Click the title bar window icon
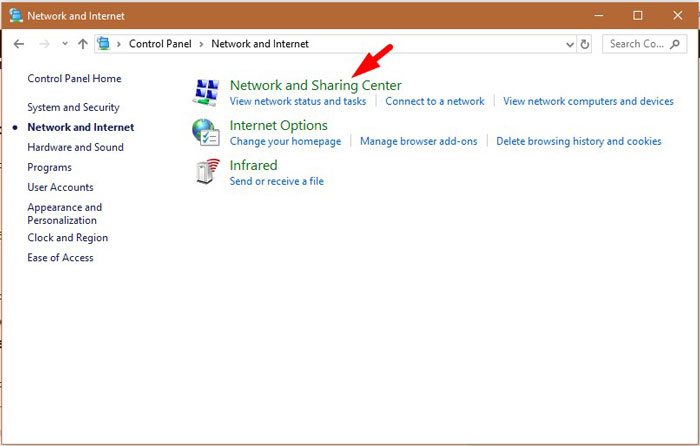 click(x=16, y=16)
